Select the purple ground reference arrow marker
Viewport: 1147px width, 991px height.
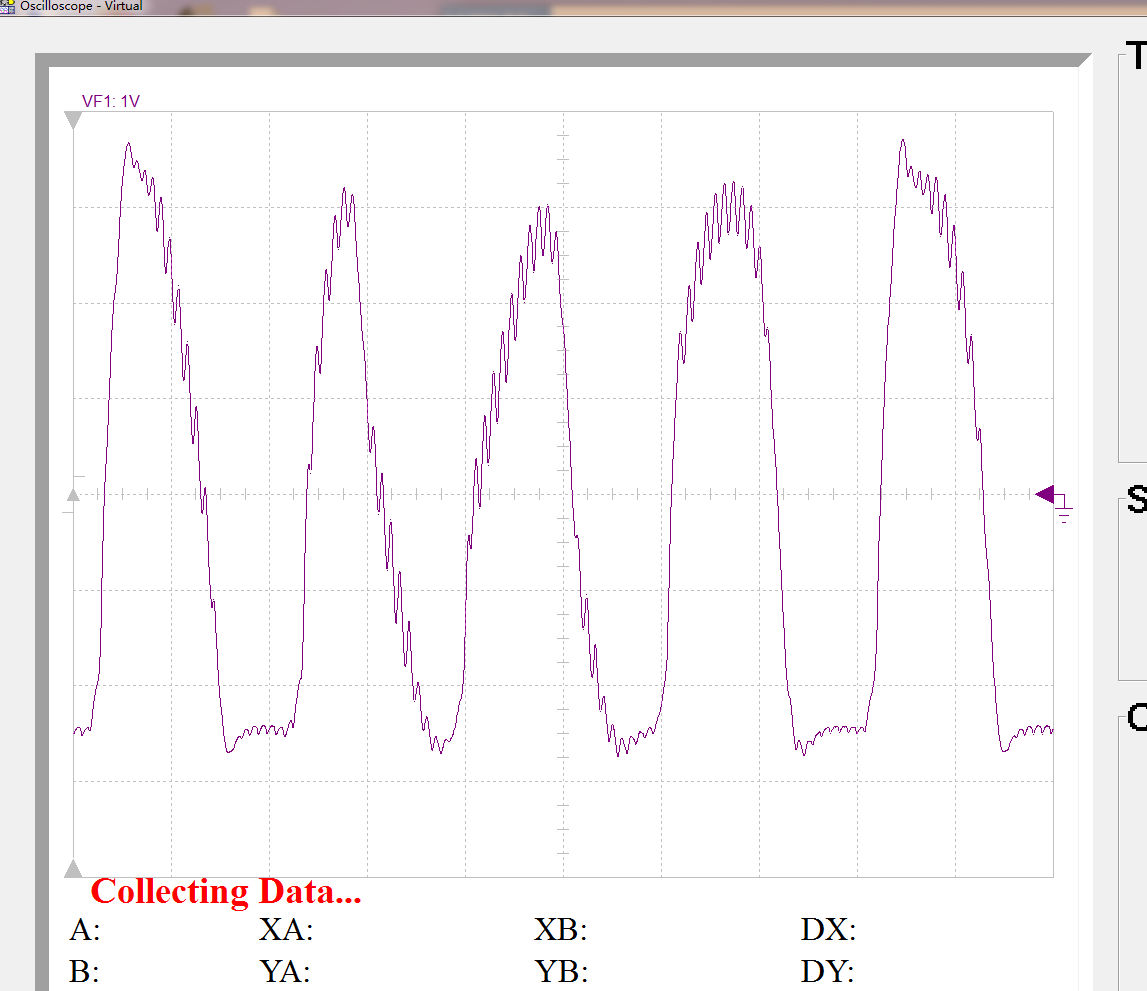click(x=1045, y=495)
